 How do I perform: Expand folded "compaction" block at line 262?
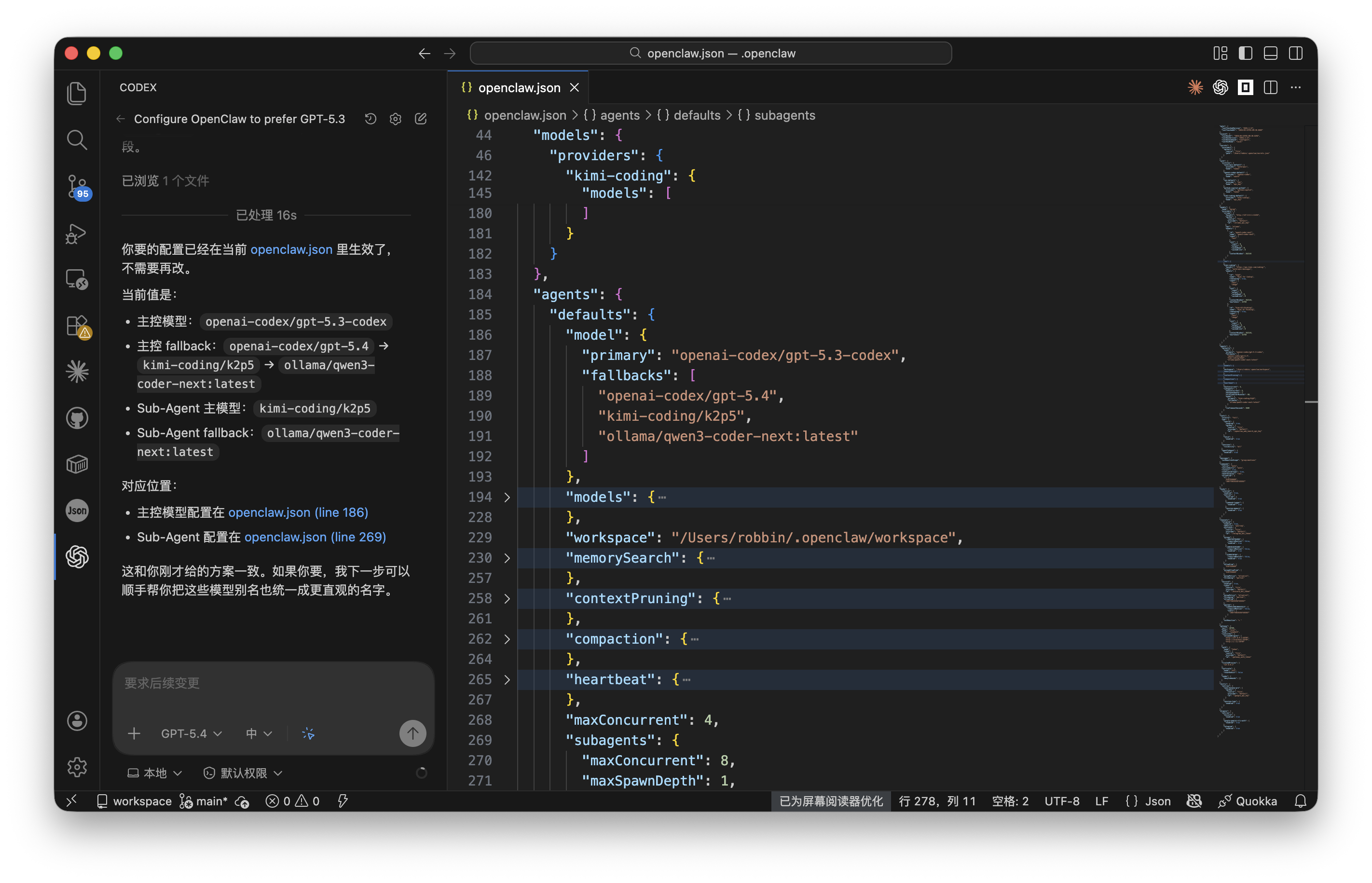[507, 639]
